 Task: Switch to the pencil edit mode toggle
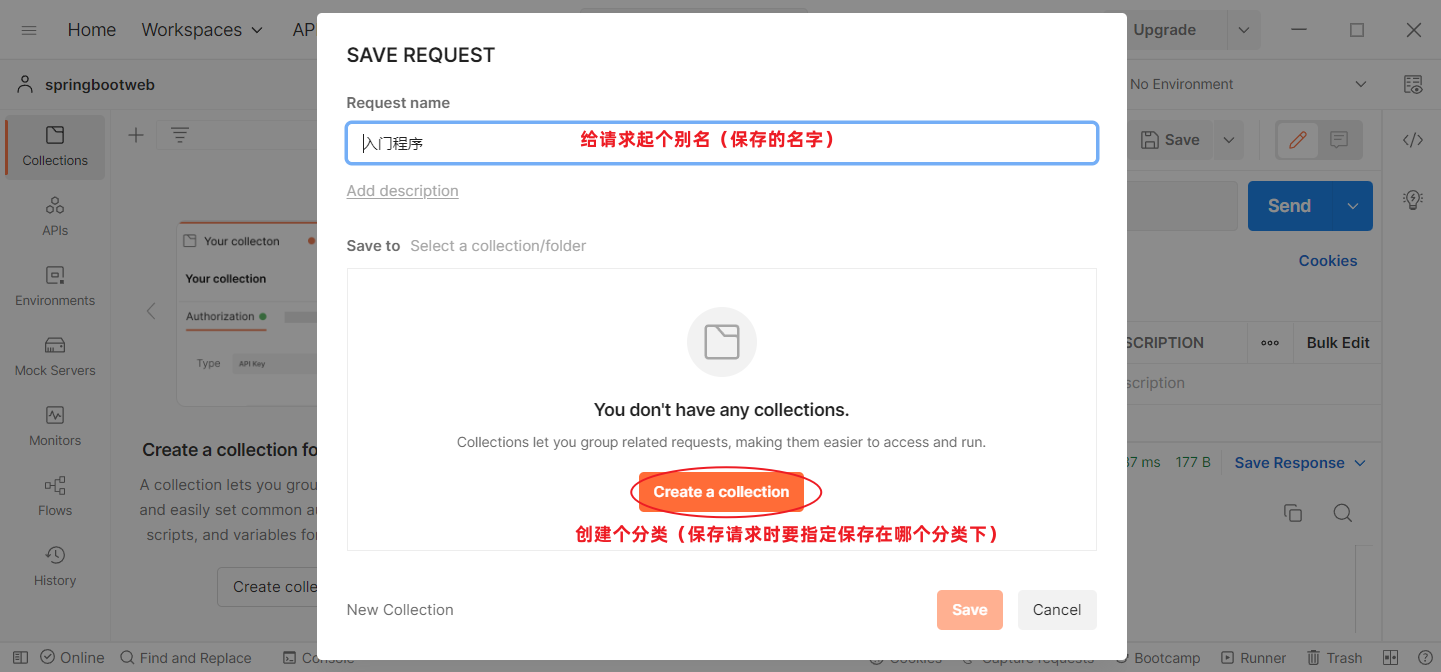coord(1298,140)
